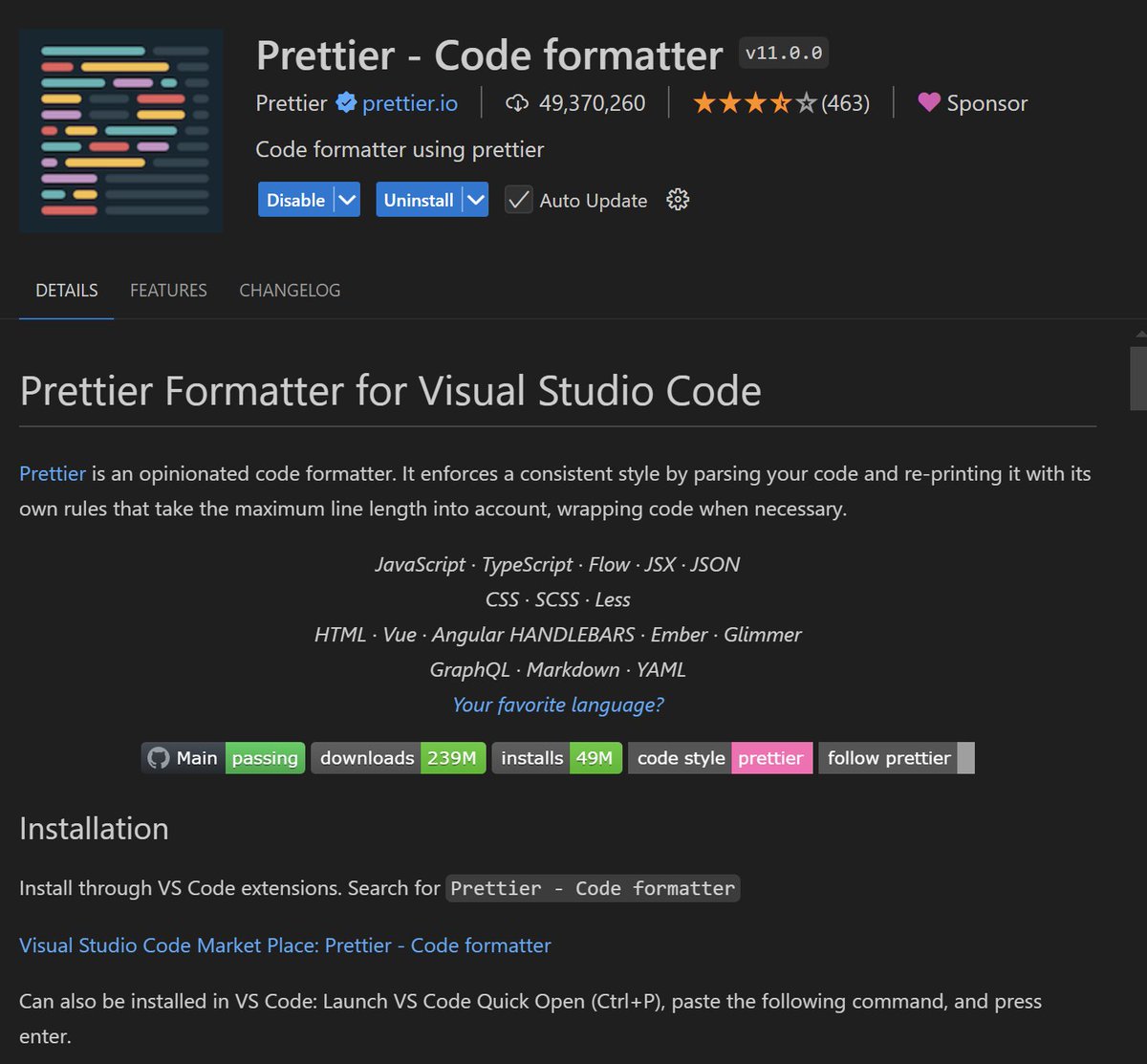Click the 'CSS · SCSS · Less' line
Screen dimensions: 1147x1064
pos(558,599)
